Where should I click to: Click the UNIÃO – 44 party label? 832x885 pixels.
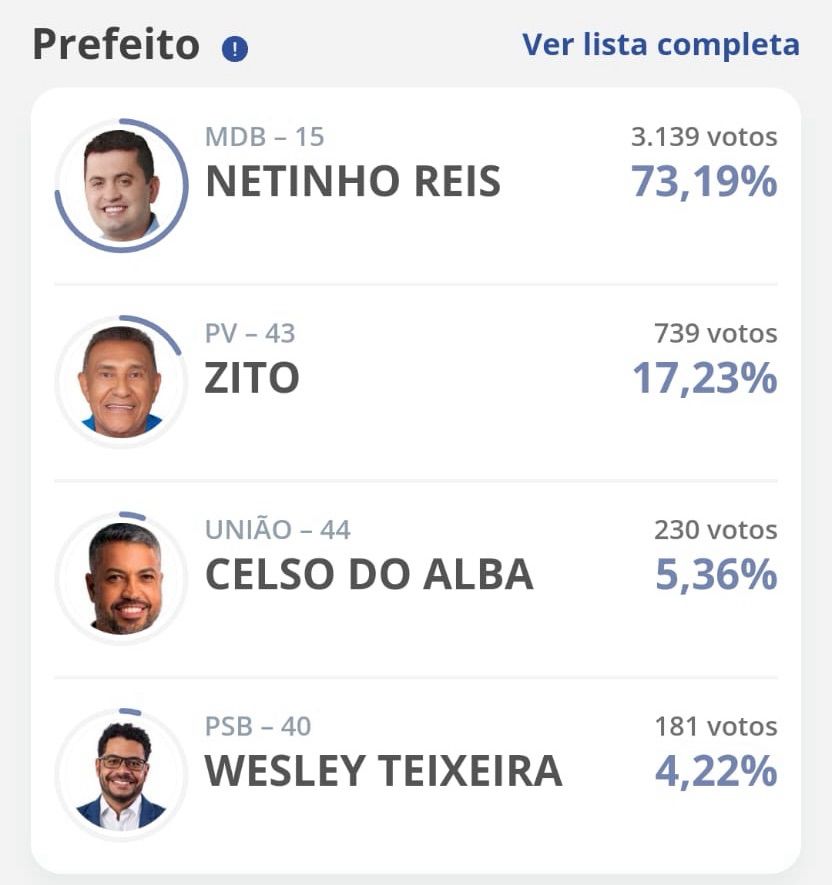(x=278, y=530)
